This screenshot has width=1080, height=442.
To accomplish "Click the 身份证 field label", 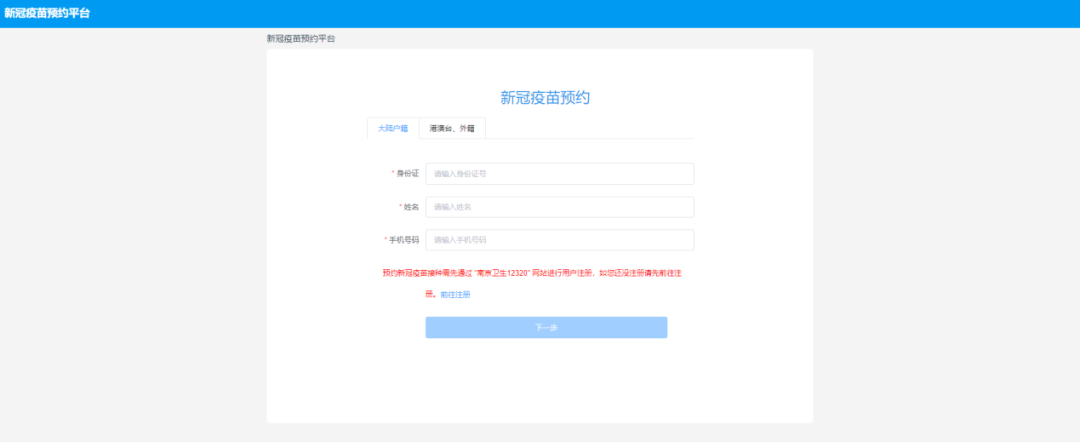I will click(408, 174).
